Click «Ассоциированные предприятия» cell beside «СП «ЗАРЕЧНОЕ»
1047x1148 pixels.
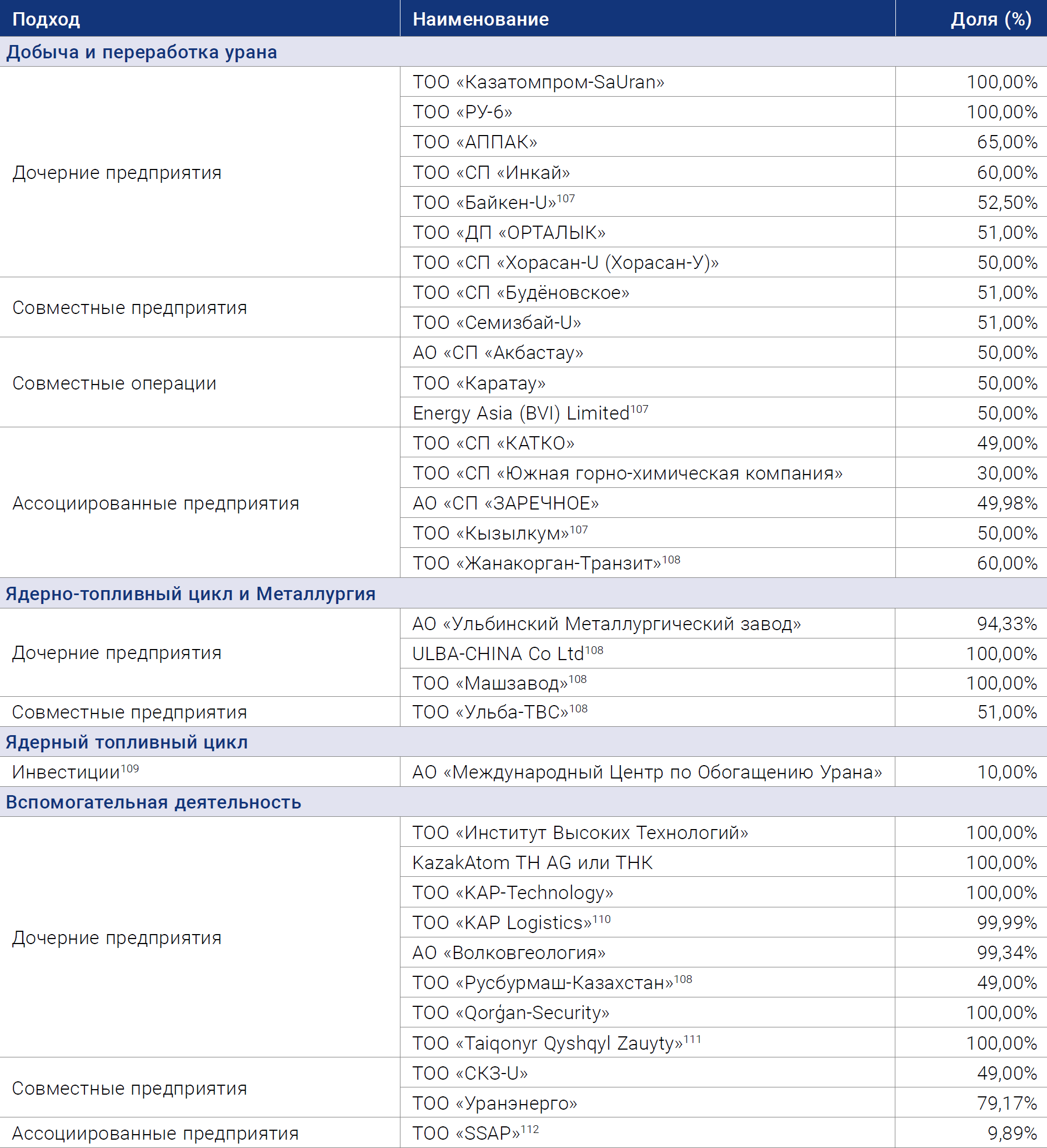pos(200,503)
